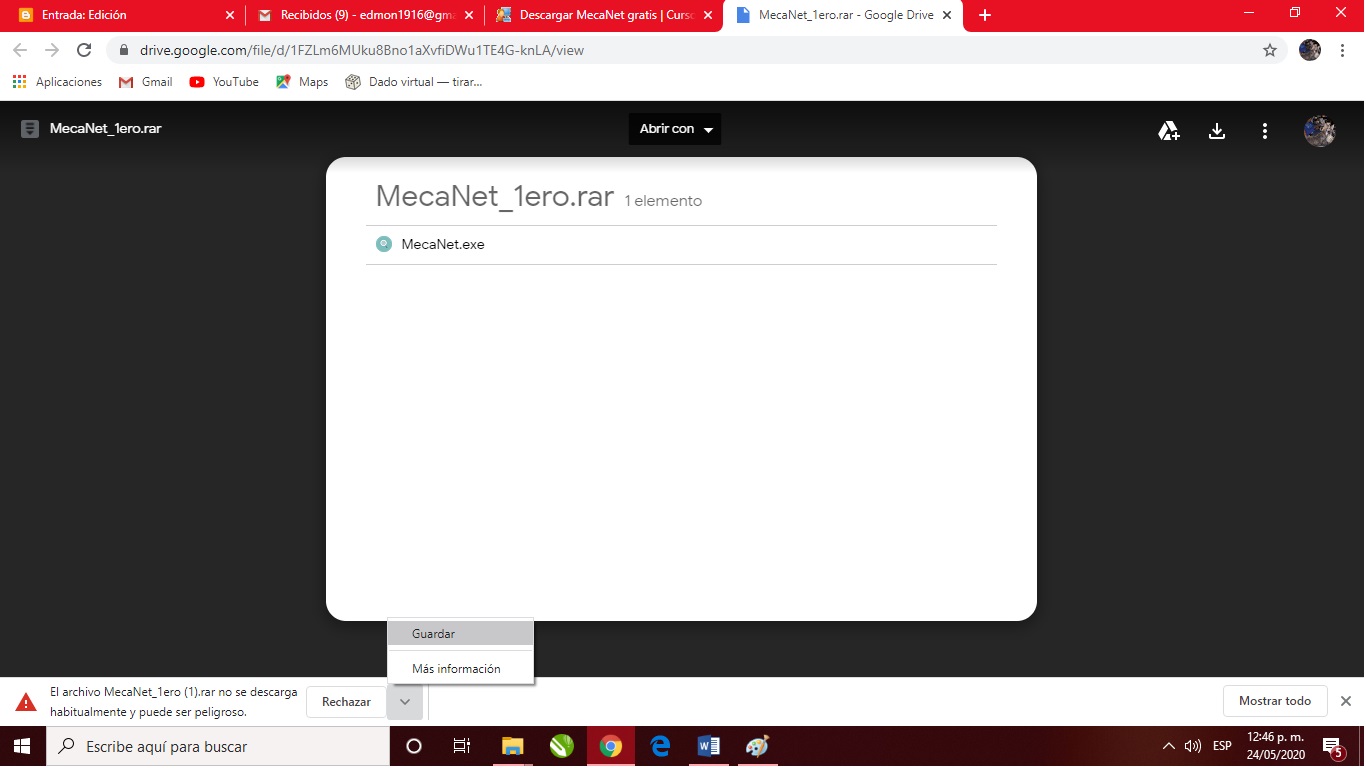
Task: Close the "Entrada: Edición" tab
Action: tap(230, 15)
